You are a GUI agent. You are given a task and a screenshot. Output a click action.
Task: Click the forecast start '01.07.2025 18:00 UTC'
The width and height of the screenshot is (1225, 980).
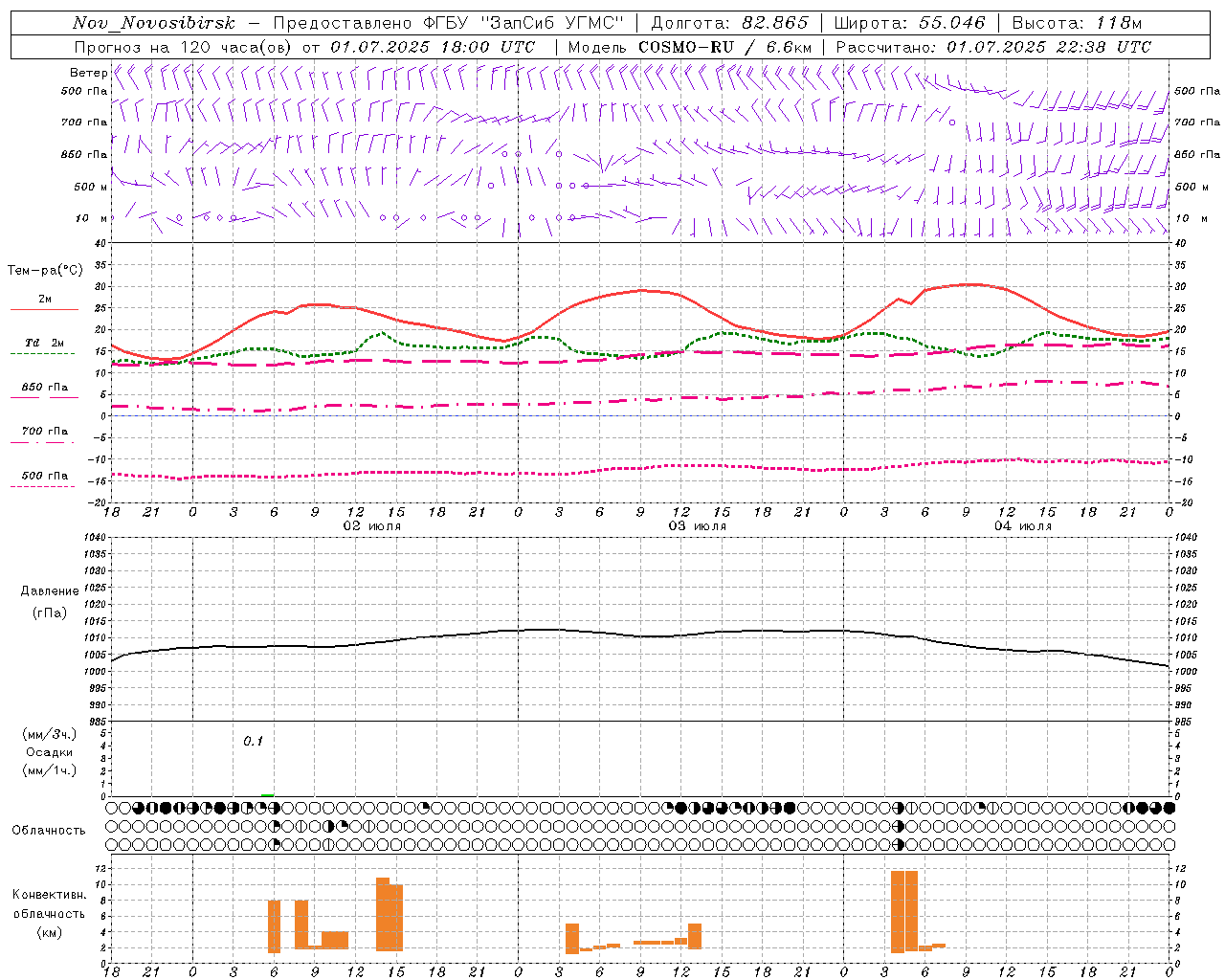point(433,47)
